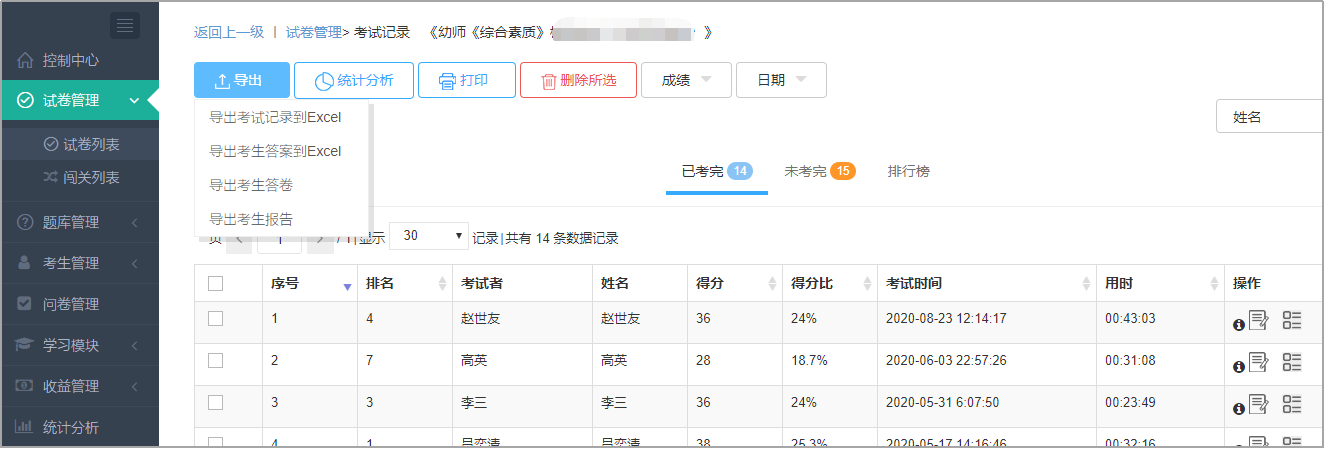
Task: Sort by the 序号 column arrow
Action: coord(347,286)
